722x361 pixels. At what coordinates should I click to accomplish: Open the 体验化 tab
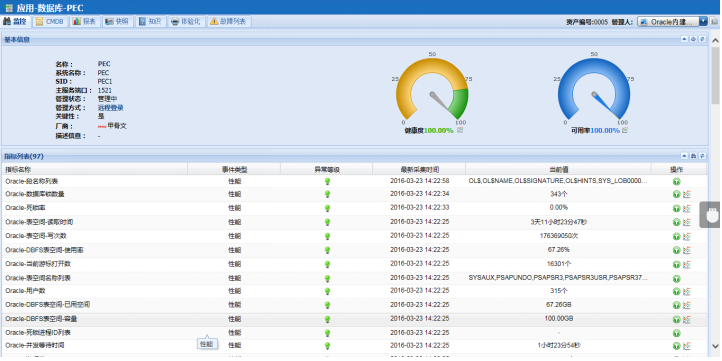pos(186,22)
